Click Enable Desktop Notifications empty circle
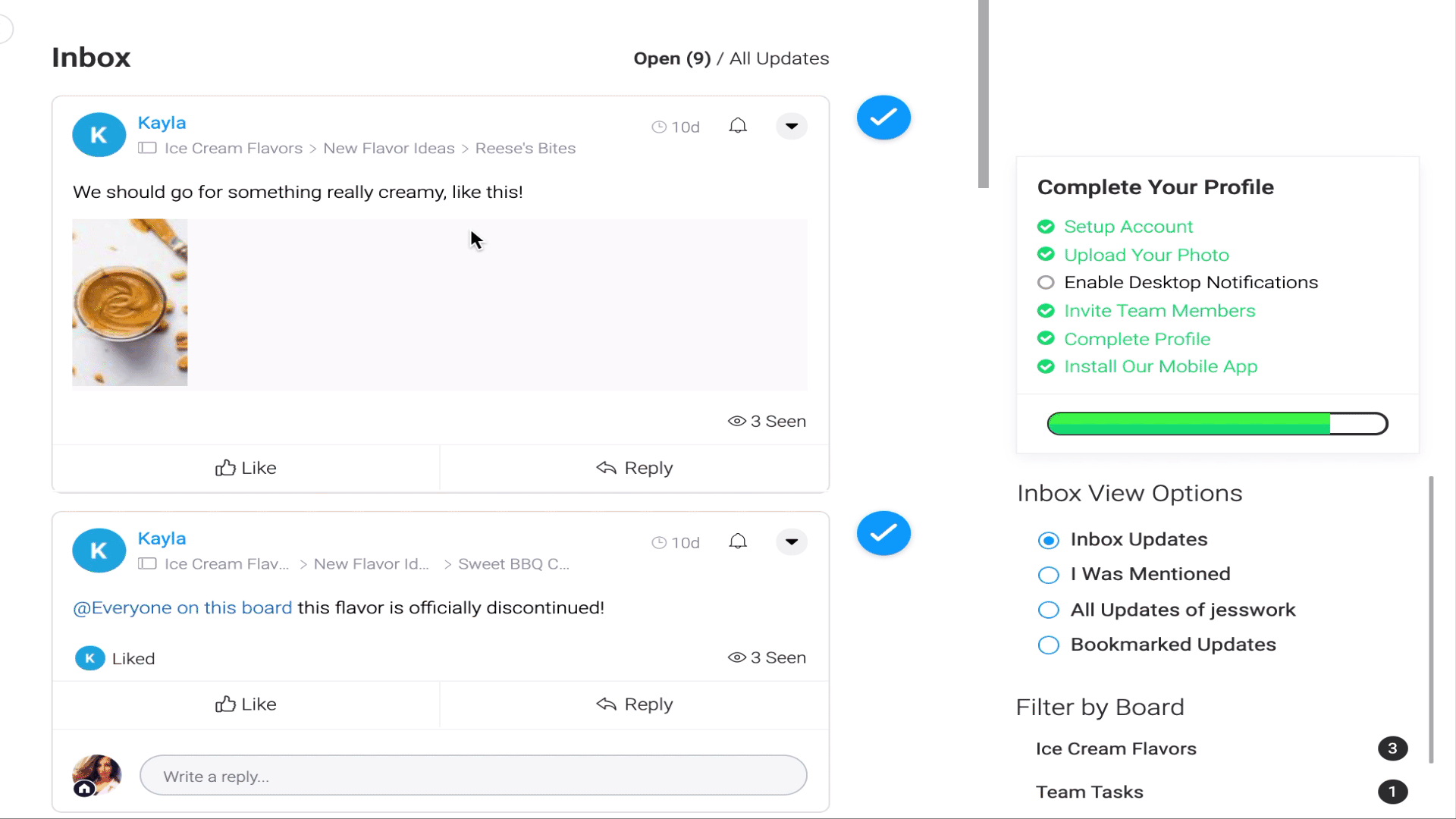The image size is (1456, 819). (x=1046, y=282)
